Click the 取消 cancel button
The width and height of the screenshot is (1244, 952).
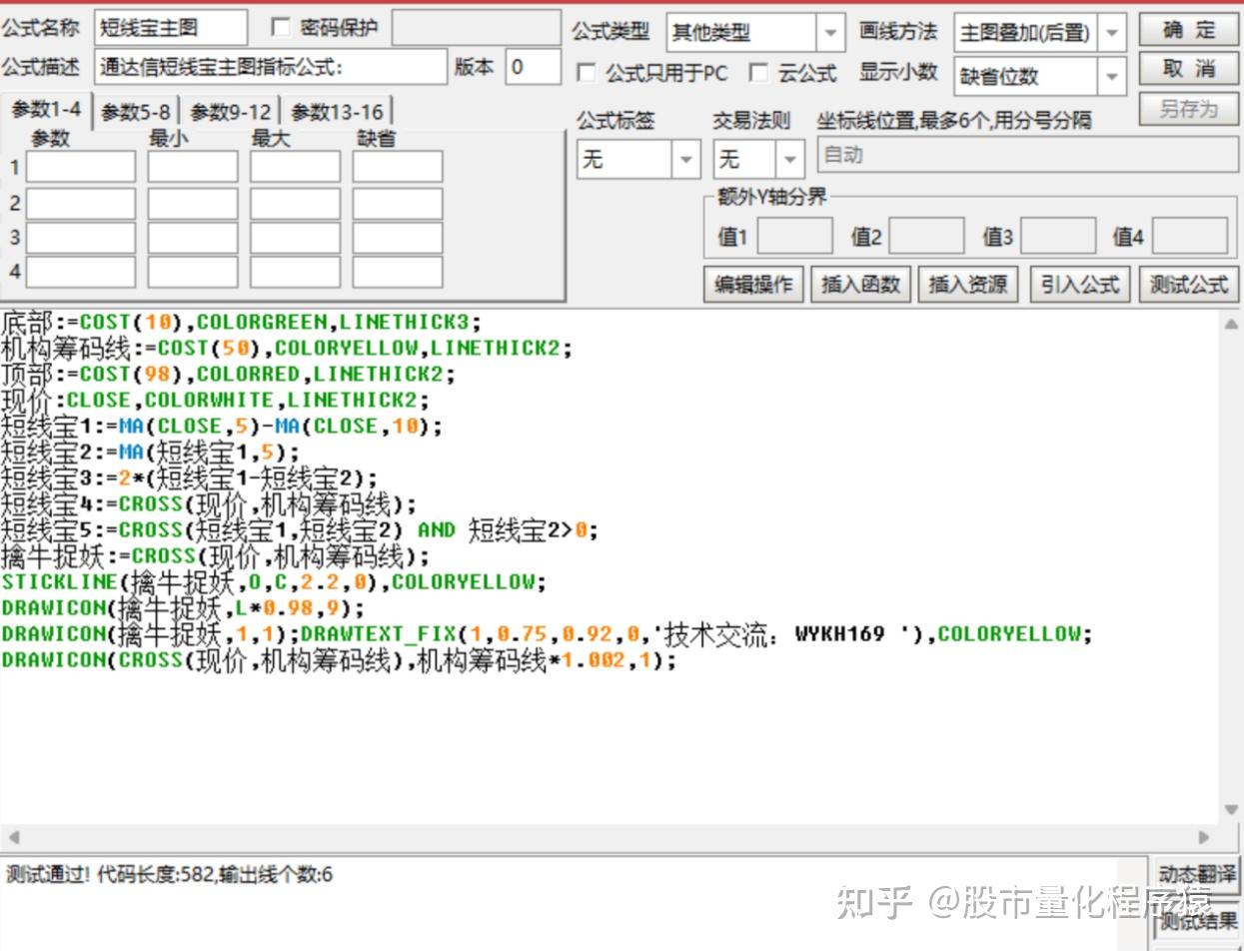(1188, 70)
